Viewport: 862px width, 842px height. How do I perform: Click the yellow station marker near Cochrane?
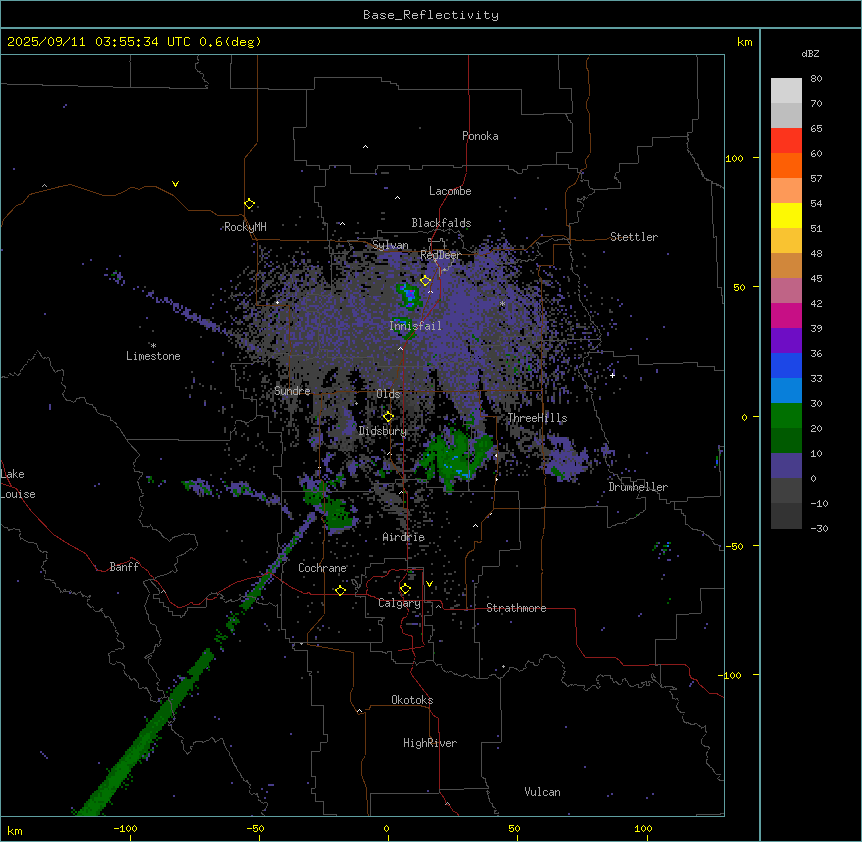(x=340, y=590)
